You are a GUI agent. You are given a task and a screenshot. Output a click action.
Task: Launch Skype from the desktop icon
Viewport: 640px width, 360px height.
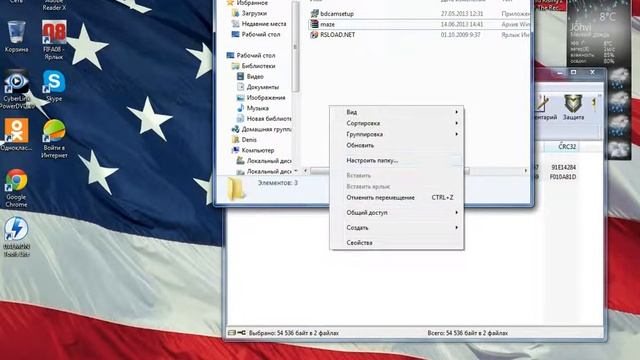(54, 86)
